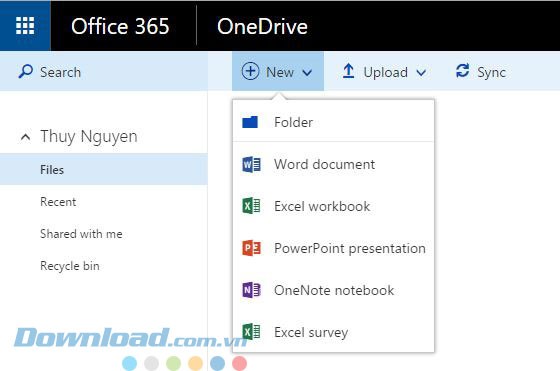
Task: Click the OneNote notebook icon
Action: point(251,290)
